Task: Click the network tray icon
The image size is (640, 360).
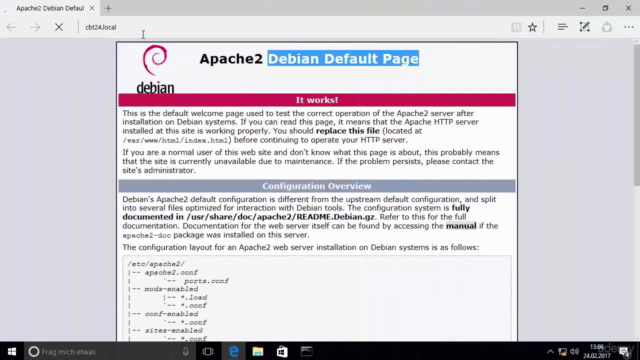Action: [562, 351]
